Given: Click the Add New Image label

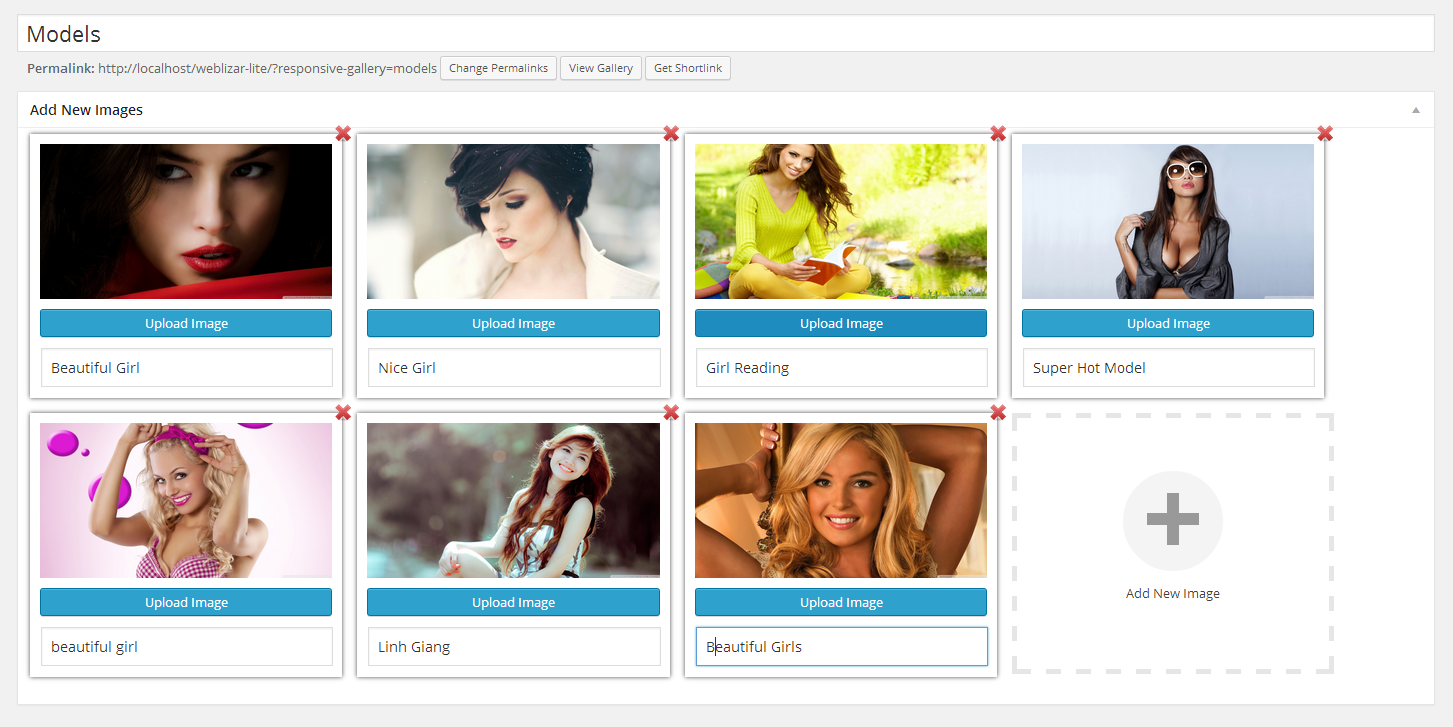Looking at the screenshot, I should 1173,593.
